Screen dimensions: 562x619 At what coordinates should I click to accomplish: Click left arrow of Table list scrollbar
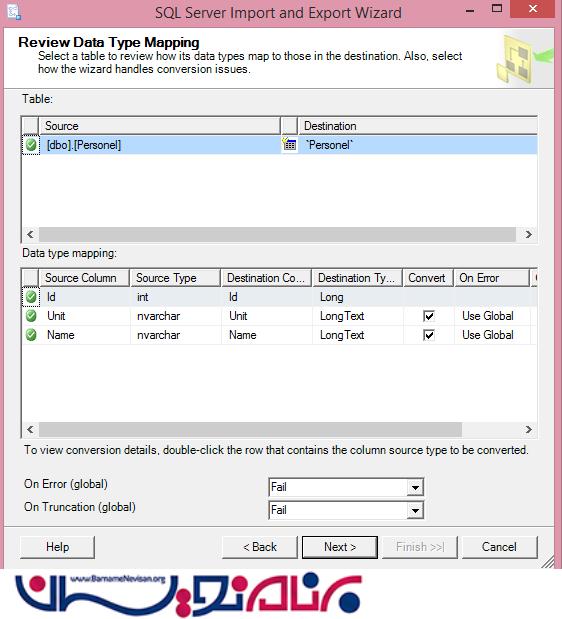[x=30, y=234]
